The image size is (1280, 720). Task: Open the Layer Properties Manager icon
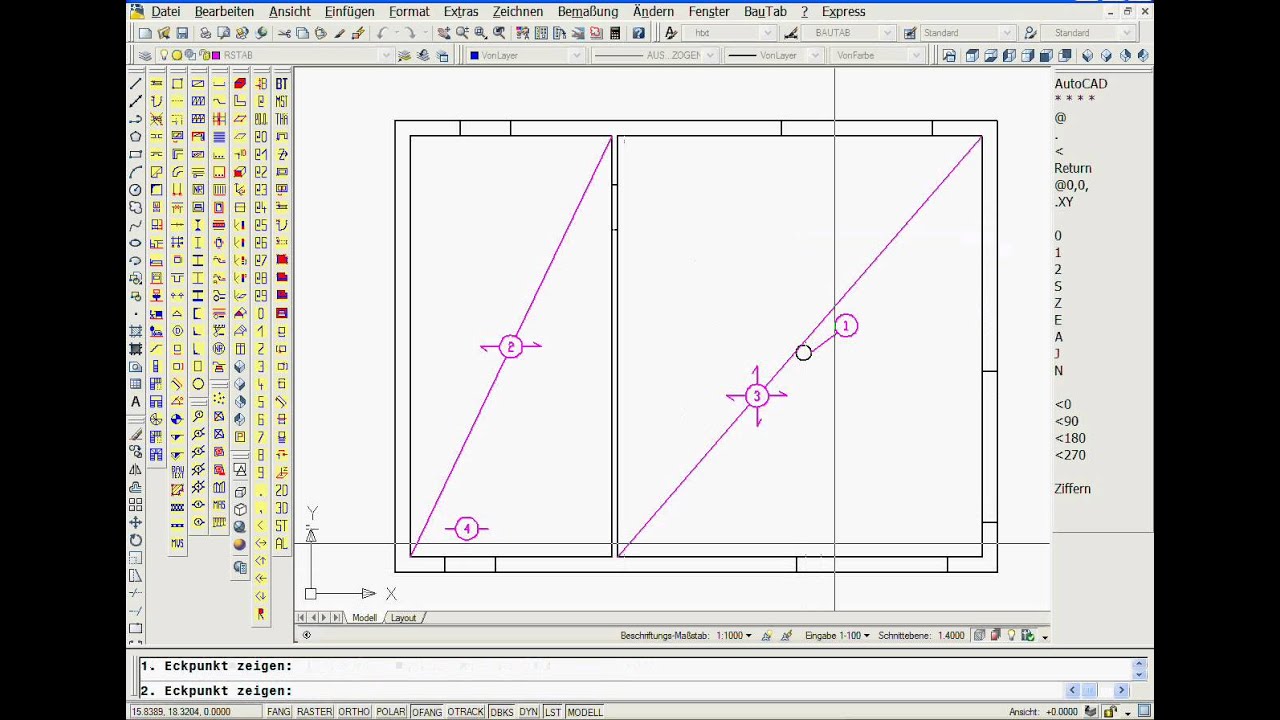(x=145, y=55)
